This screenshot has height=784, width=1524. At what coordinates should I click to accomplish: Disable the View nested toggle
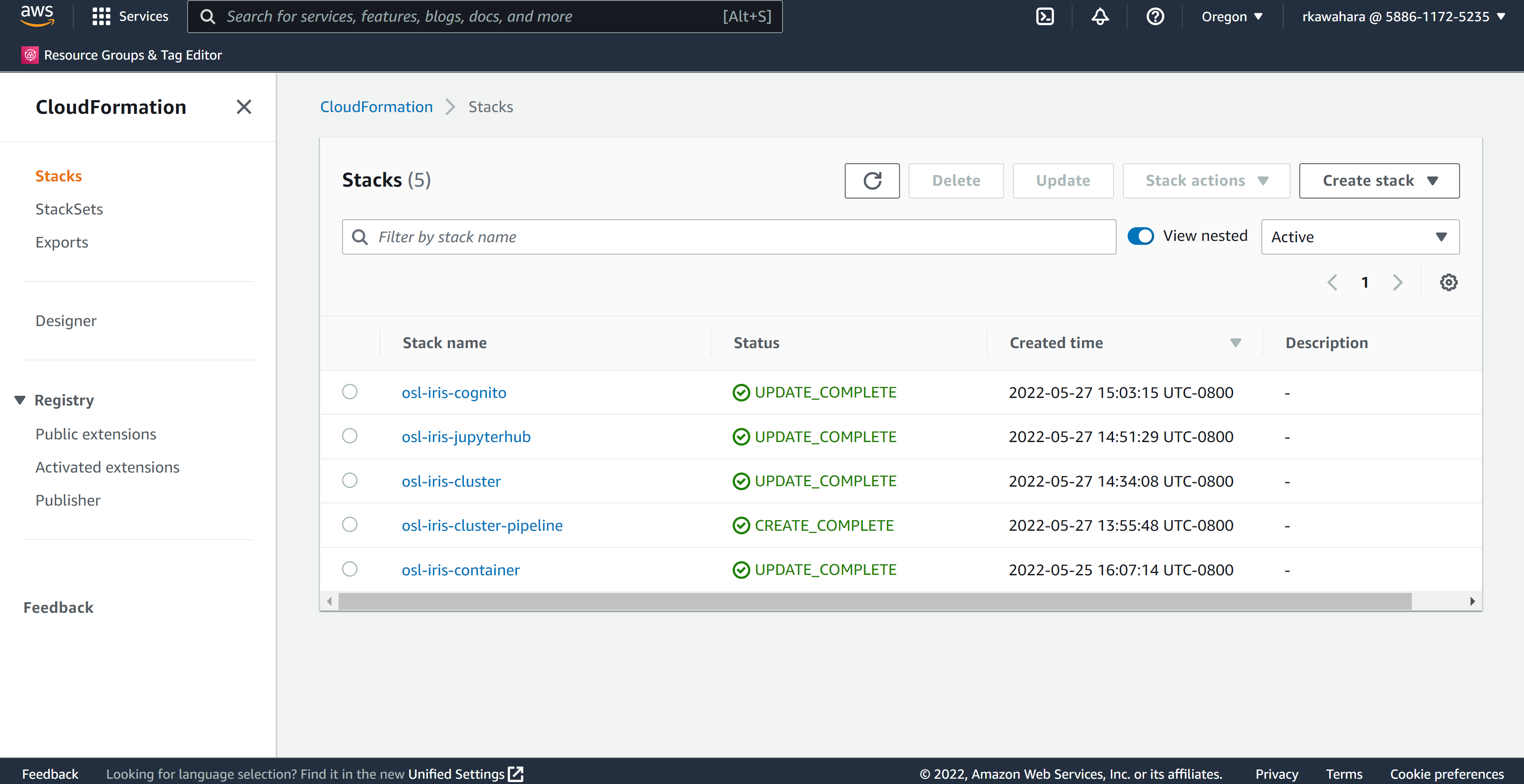click(x=1140, y=235)
